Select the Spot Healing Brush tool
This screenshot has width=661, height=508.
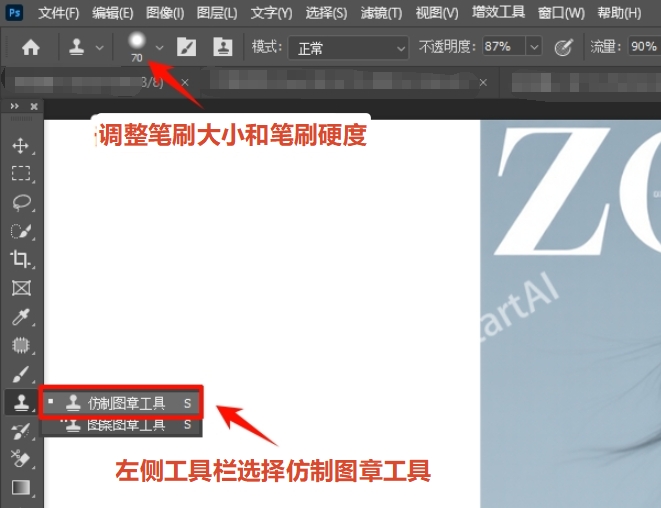pos(21,345)
